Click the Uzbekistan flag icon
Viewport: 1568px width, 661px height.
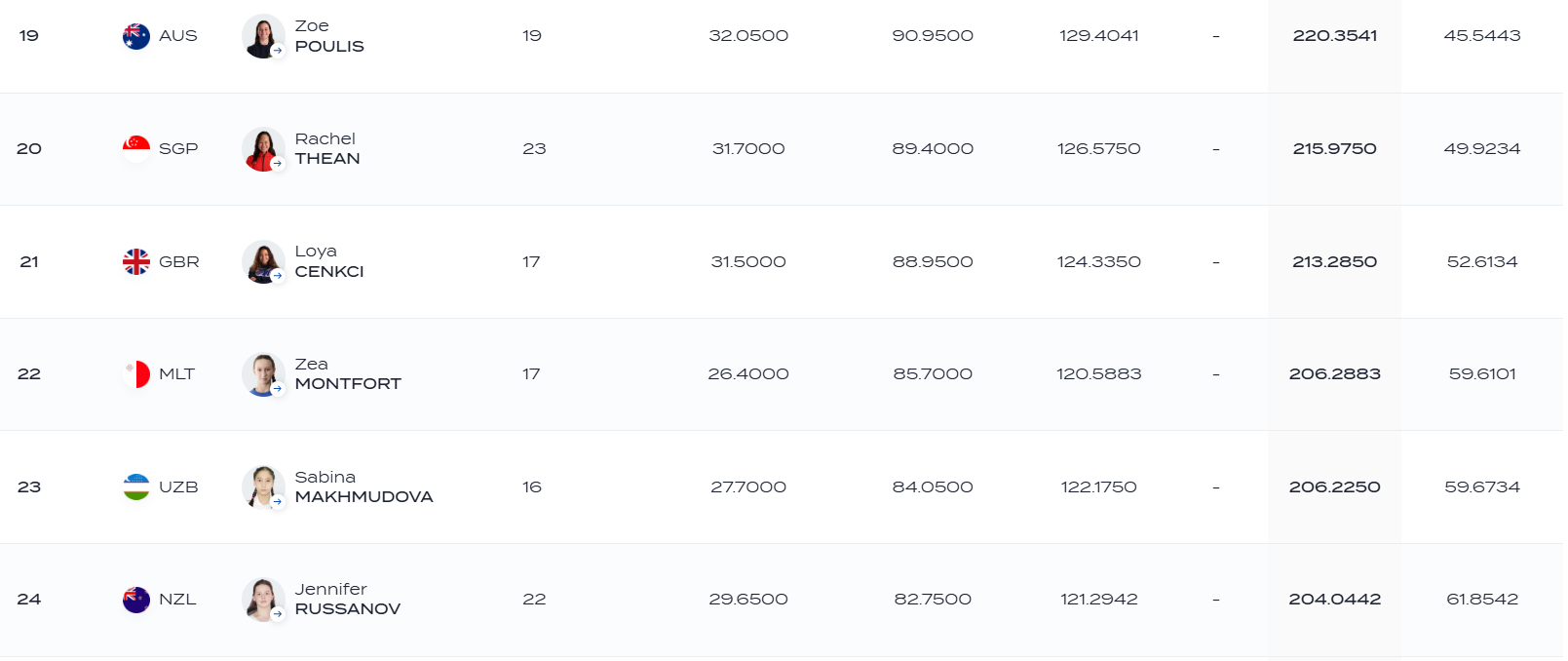click(x=136, y=486)
